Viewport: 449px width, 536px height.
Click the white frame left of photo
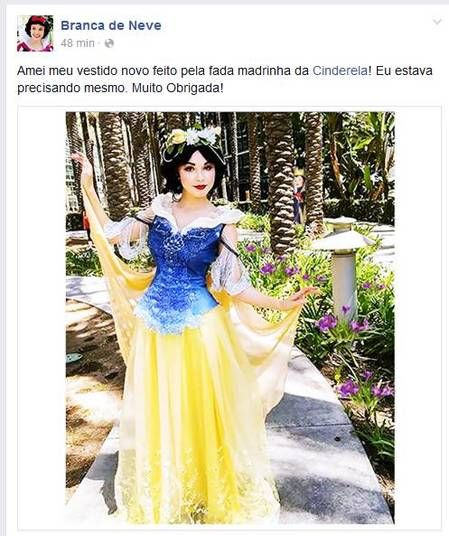(x=42, y=318)
